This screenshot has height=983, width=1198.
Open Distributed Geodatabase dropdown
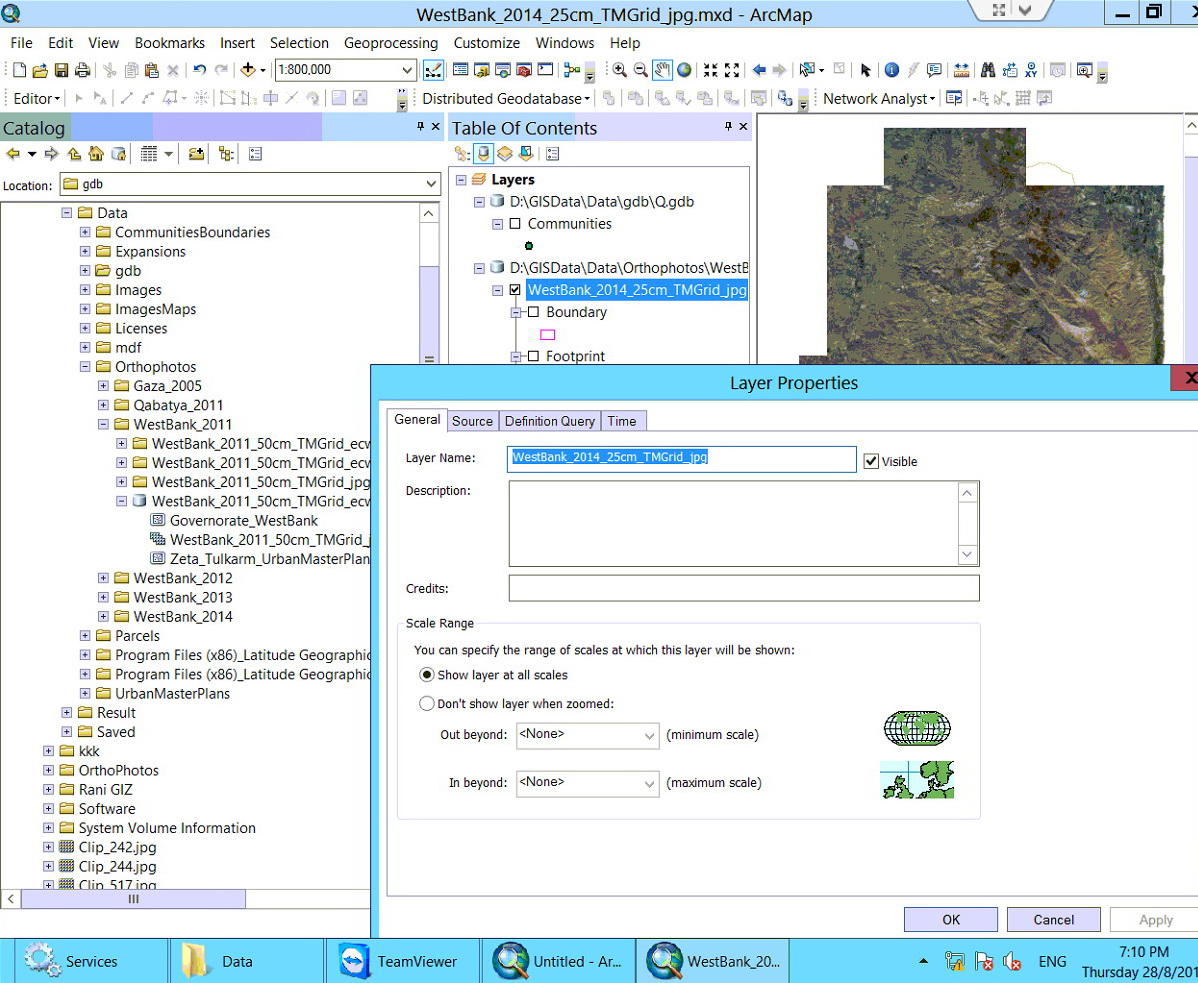point(506,99)
